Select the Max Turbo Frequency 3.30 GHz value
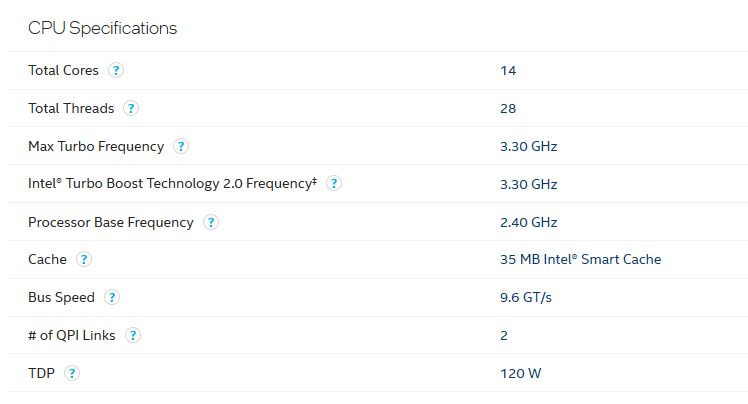The image size is (748, 404). (x=529, y=146)
